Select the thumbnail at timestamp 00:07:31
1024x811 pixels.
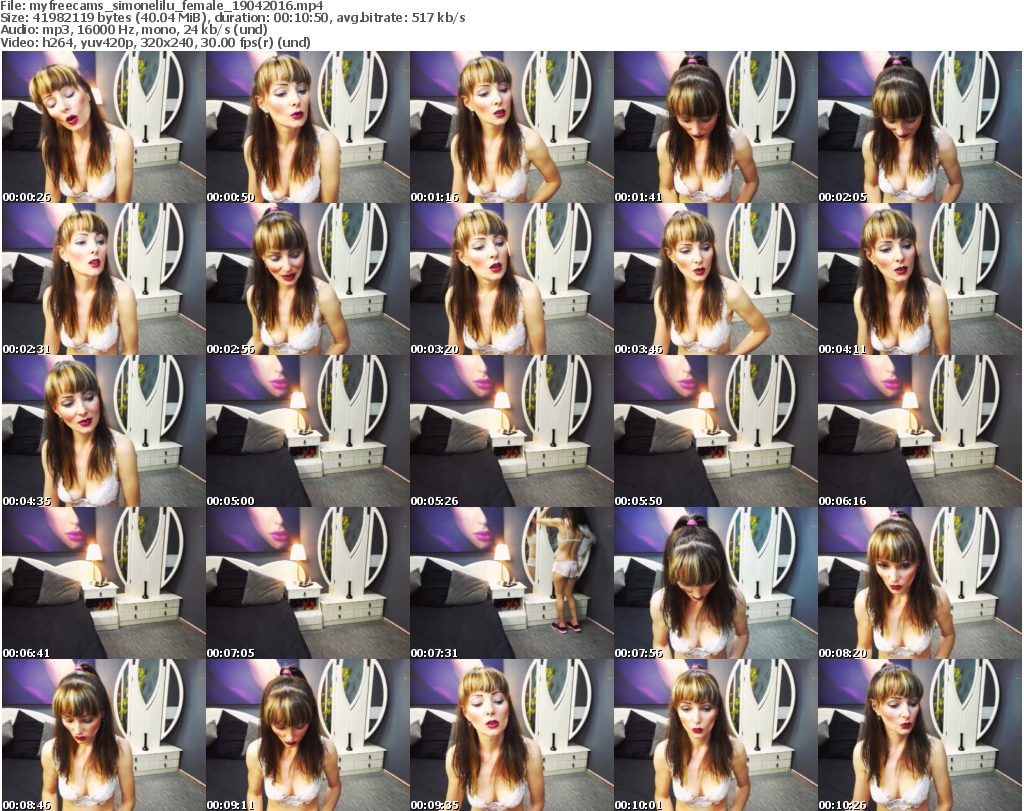point(511,583)
